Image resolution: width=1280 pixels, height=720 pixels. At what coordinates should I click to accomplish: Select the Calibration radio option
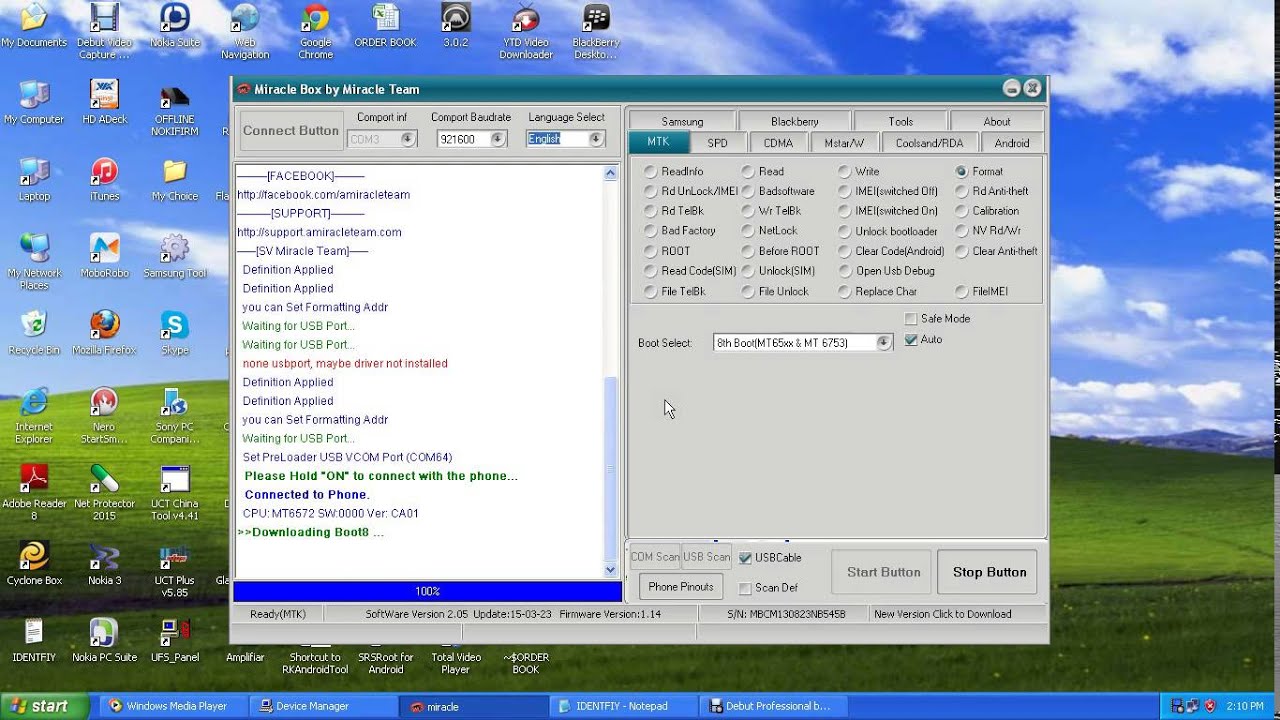[987, 211]
